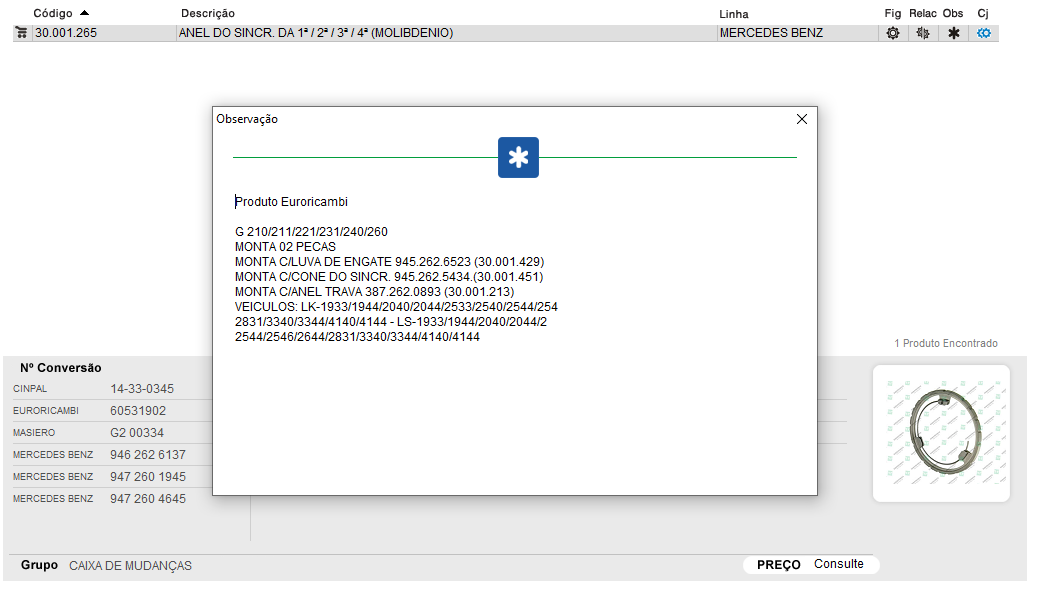
Task: Click the shopping cart icon for item 30.001.265
Action: [x=22, y=33]
